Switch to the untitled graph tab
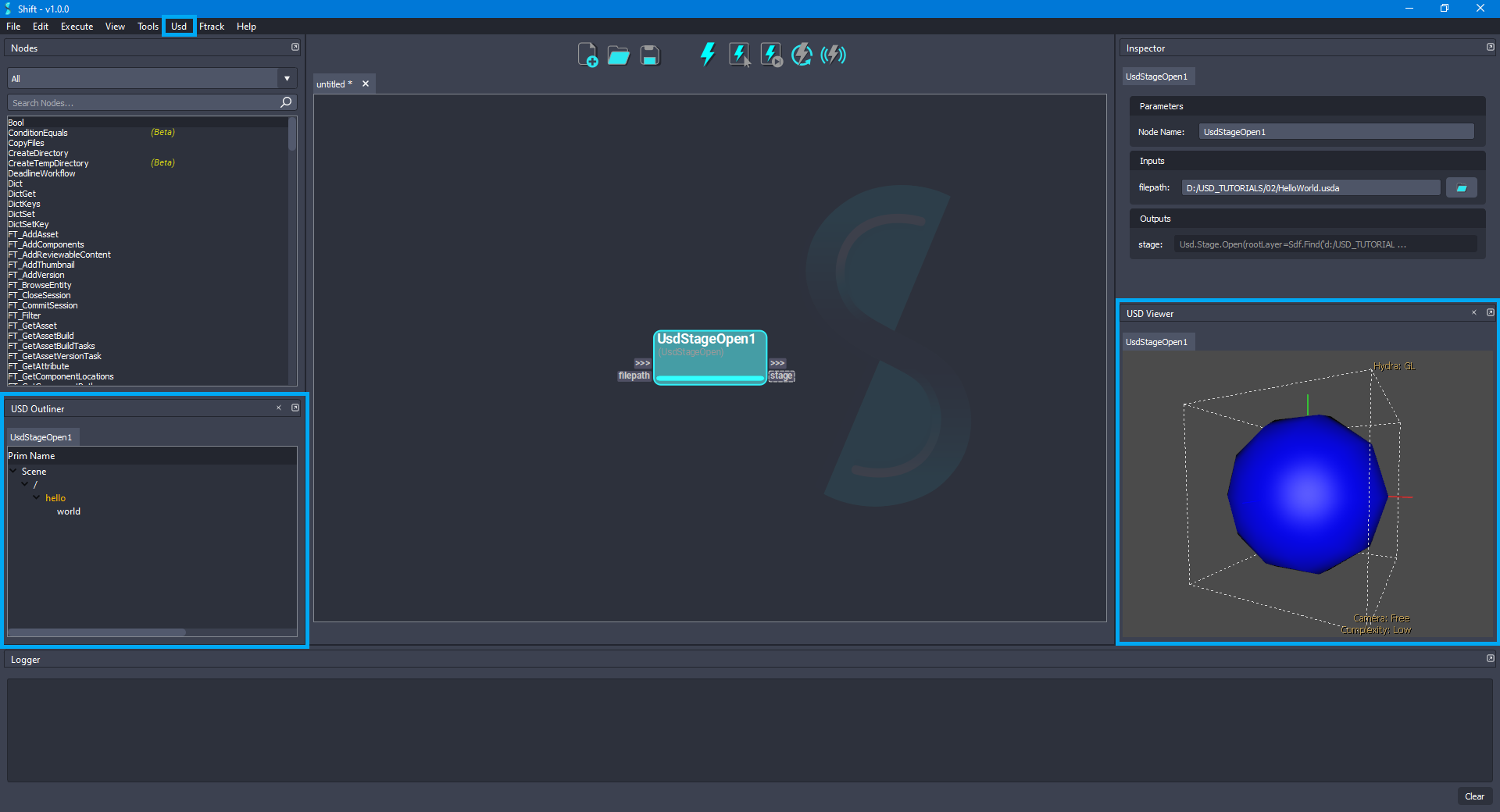 coord(333,84)
